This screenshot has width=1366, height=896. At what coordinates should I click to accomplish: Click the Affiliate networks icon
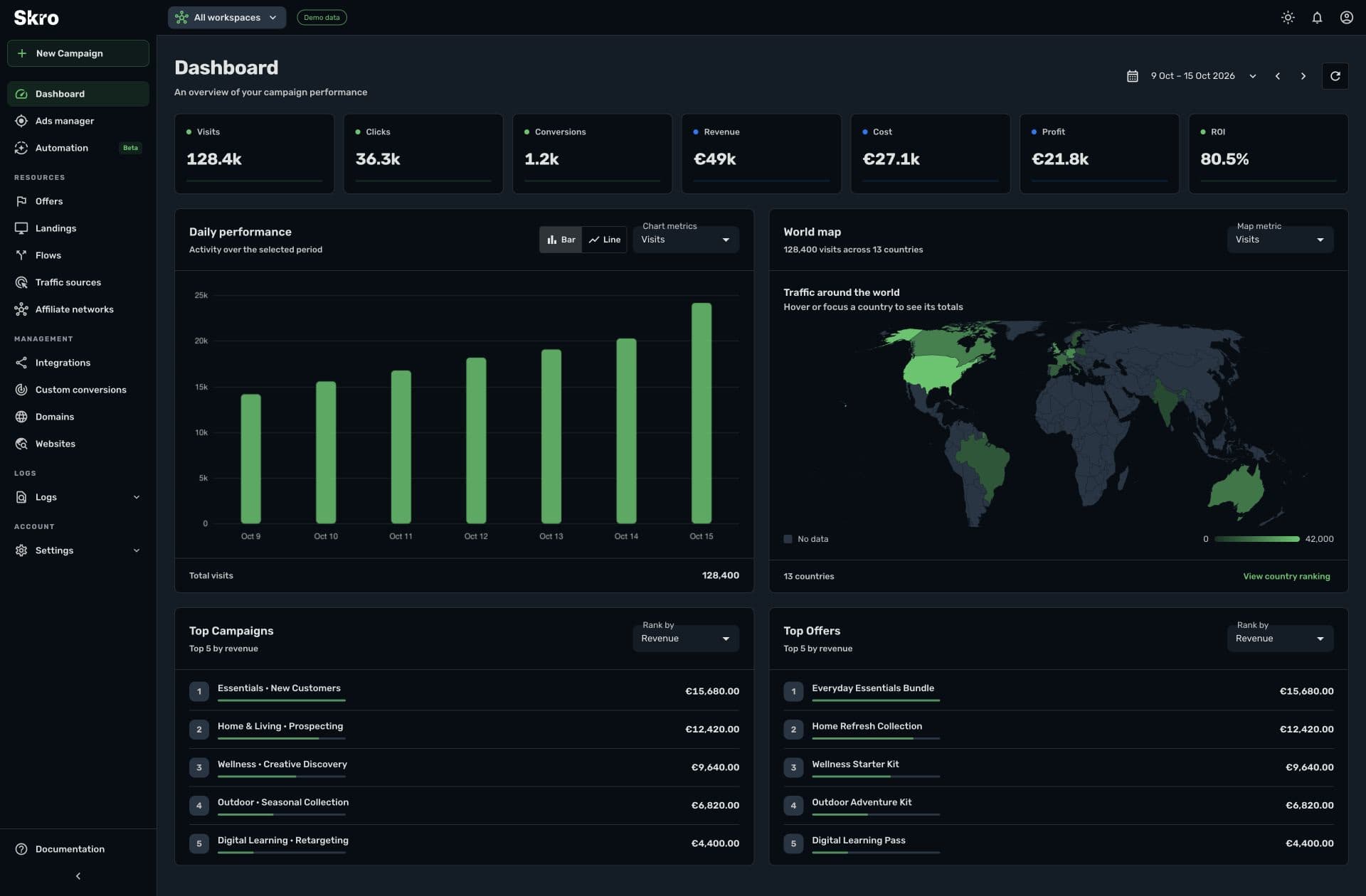click(x=21, y=309)
